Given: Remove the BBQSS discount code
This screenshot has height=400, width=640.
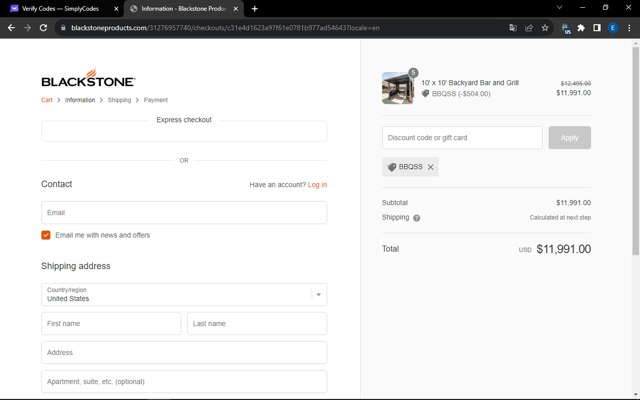Looking at the screenshot, I should tap(431, 167).
